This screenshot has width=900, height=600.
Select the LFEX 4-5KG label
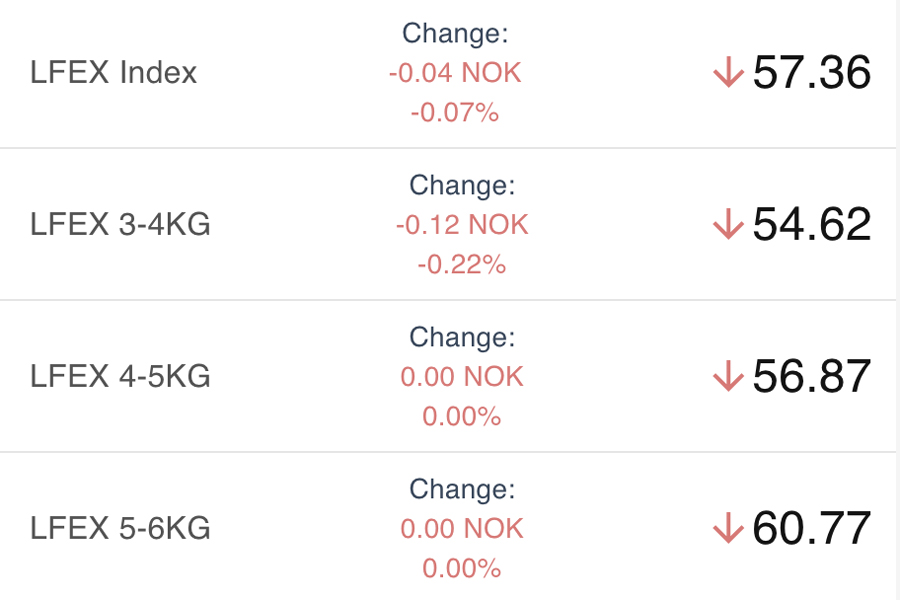point(120,377)
